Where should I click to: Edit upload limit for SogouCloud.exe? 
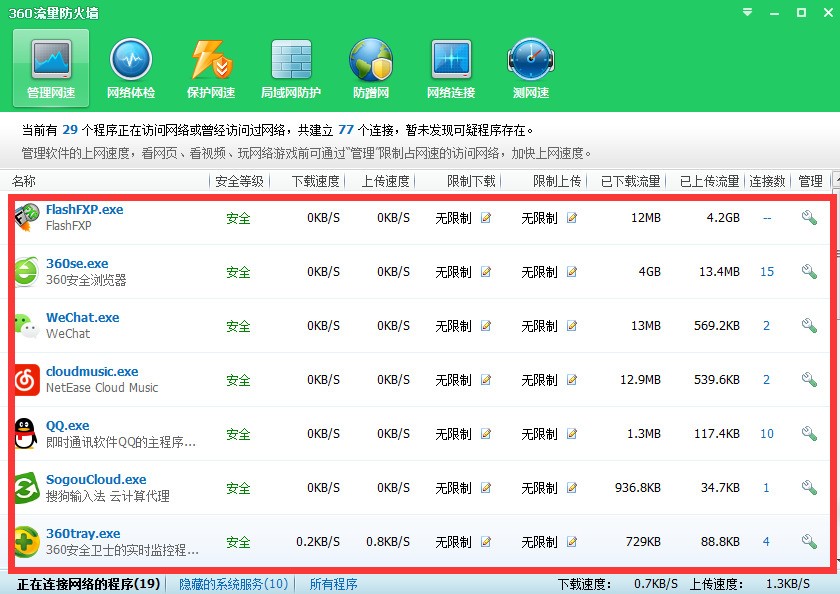point(572,487)
